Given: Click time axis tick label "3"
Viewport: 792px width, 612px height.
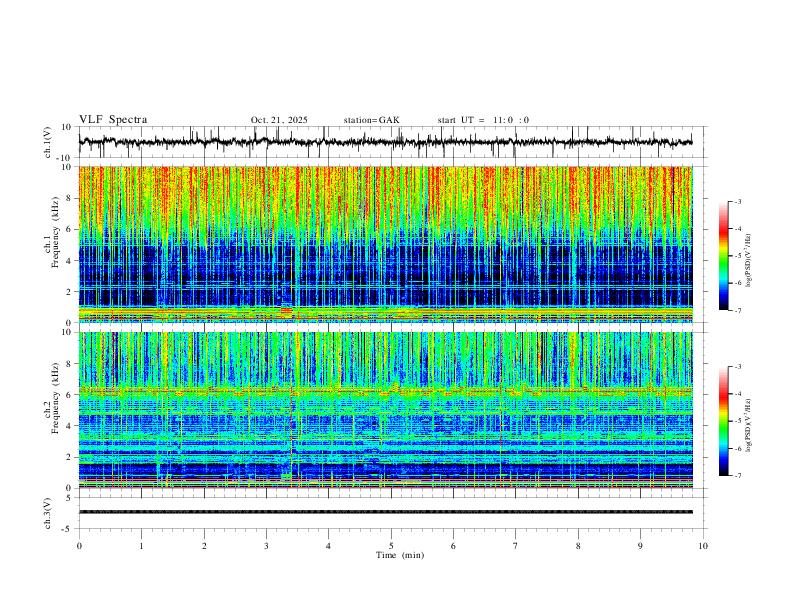Looking at the screenshot, I should click(x=266, y=546).
